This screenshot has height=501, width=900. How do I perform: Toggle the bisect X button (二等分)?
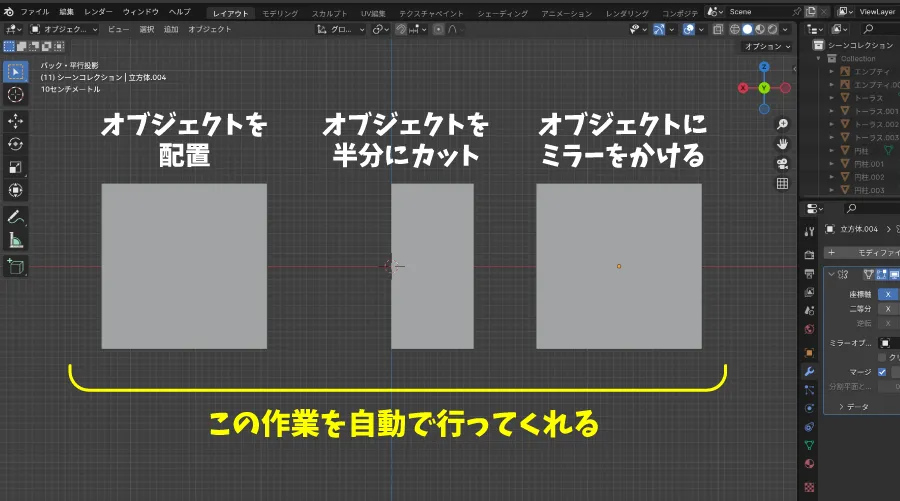pyautogui.click(x=887, y=309)
